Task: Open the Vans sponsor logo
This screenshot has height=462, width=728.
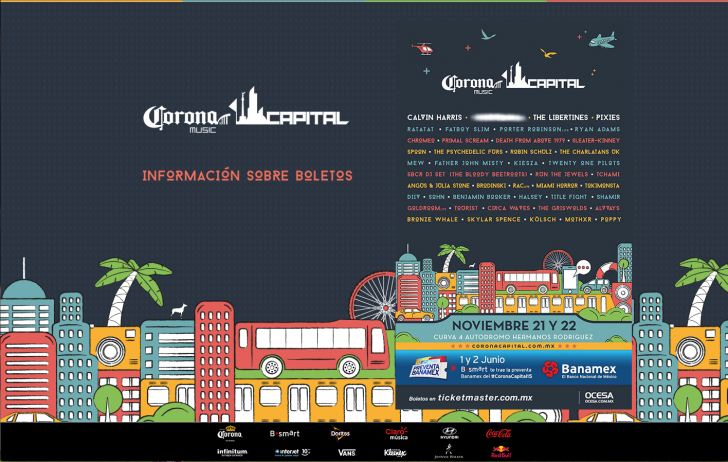Action: 347,452
